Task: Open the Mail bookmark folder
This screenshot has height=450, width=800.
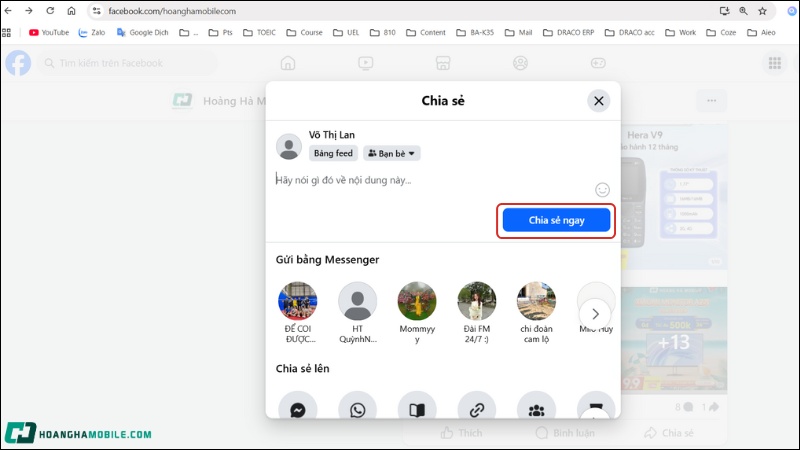Action: coord(518,33)
